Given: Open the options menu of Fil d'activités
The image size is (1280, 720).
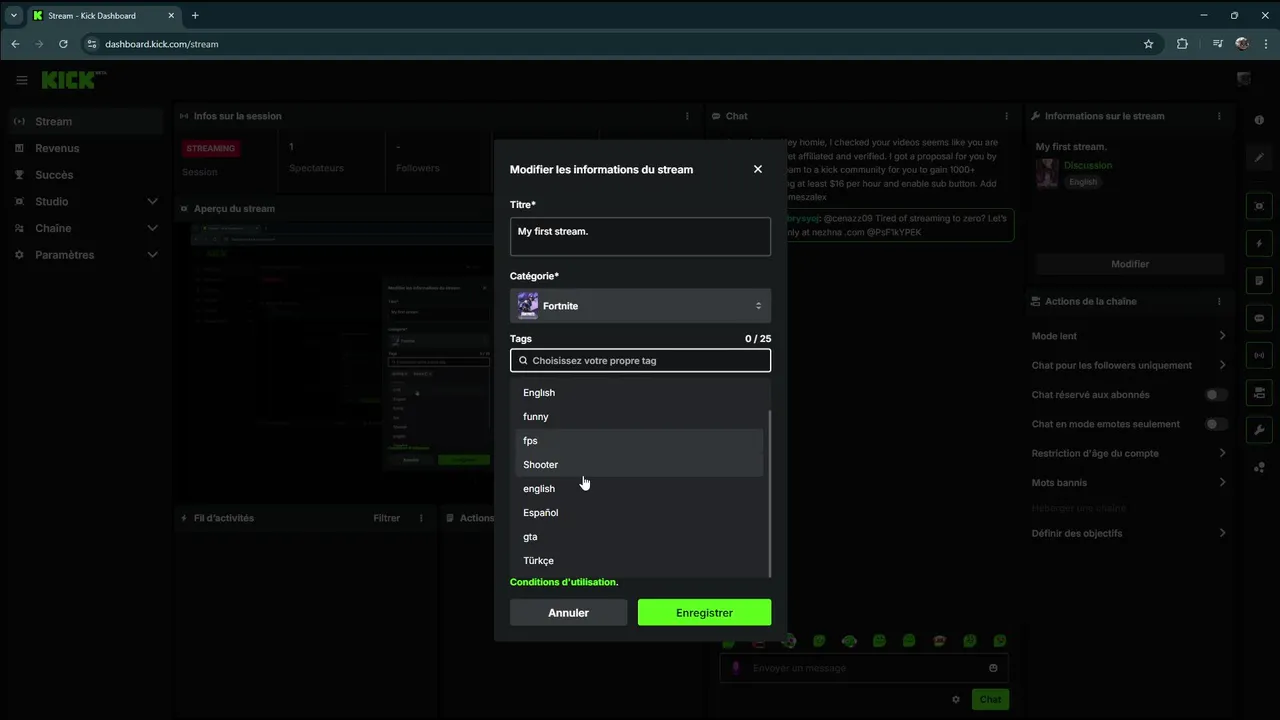Looking at the screenshot, I should (x=421, y=518).
